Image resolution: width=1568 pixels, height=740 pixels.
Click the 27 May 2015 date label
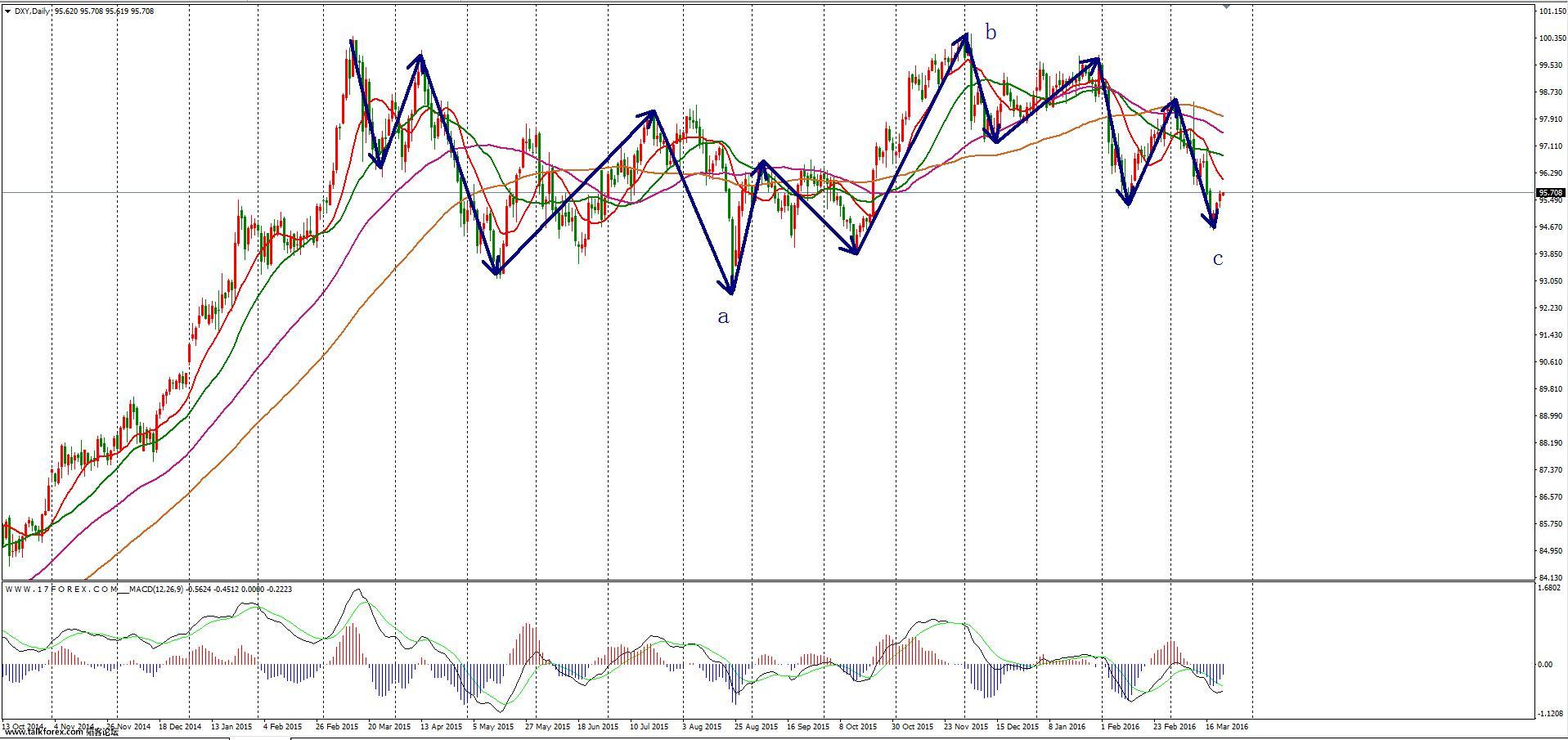click(x=546, y=726)
